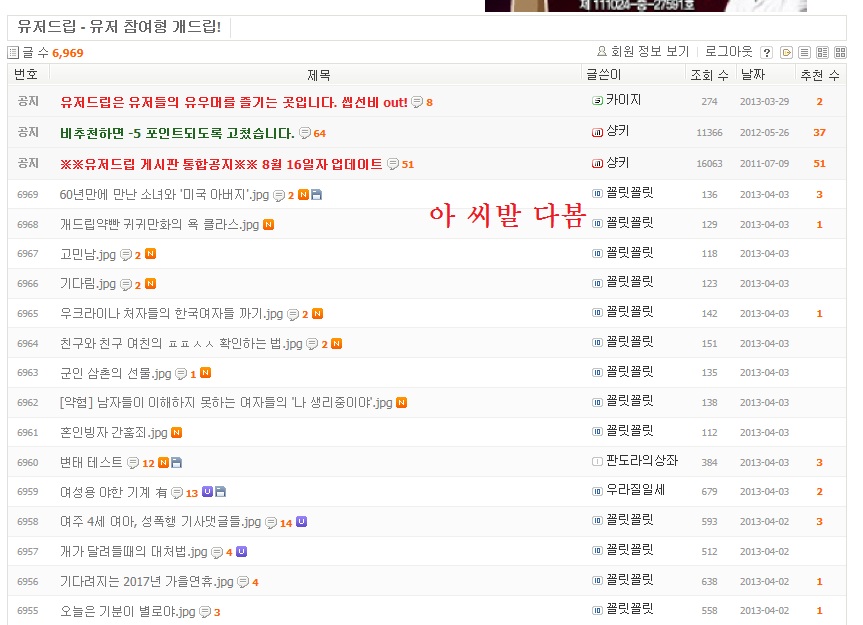Click the document icon beside 글 수
This screenshot has height=625, width=863.
[x=13, y=53]
